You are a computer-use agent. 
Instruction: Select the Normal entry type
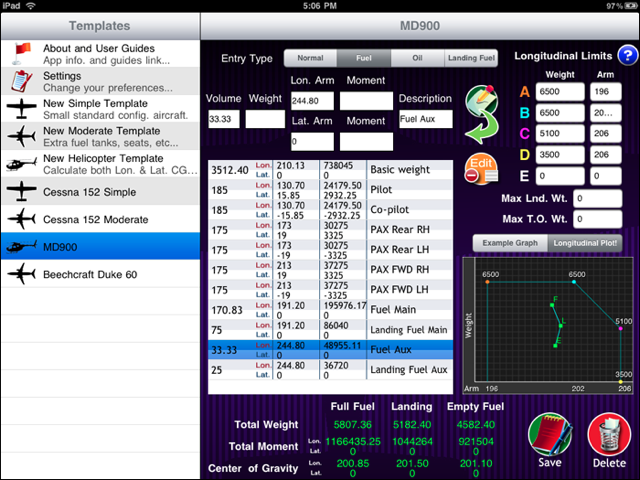[310, 59]
